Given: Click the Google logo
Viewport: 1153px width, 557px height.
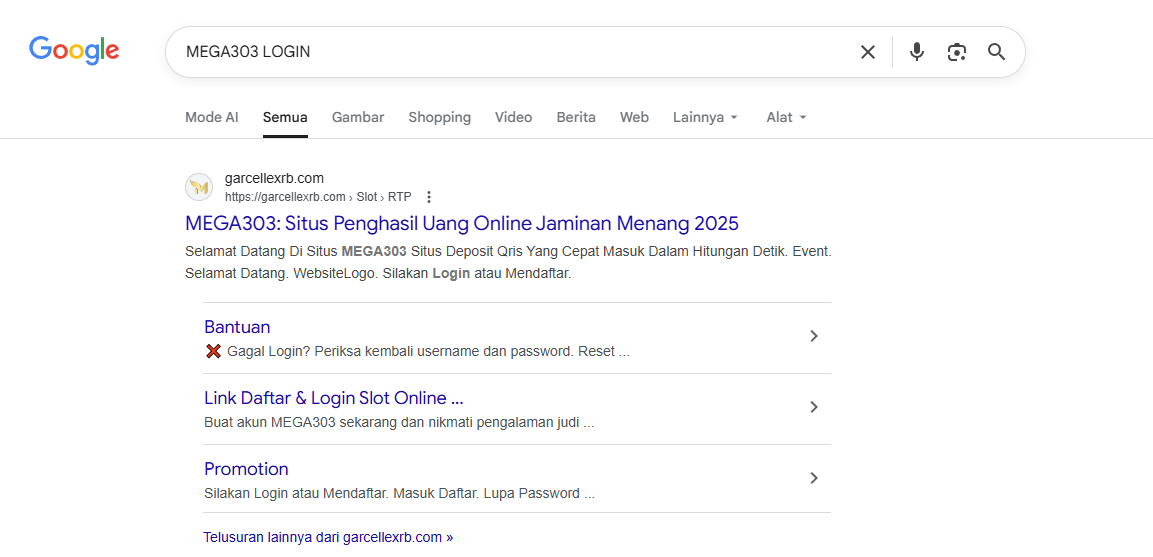Looking at the screenshot, I should [74, 51].
